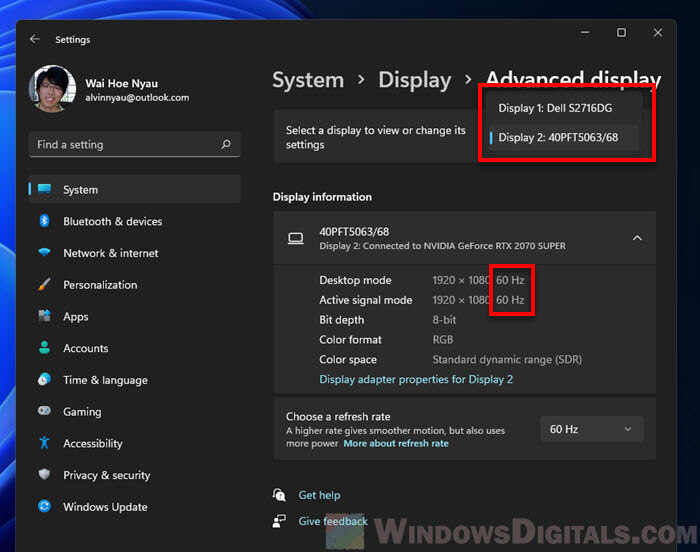Image resolution: width=700 pixels, height=552 pixels.
Task: Click the monitor icon beside 40PFT5063/68
Action: [296, 238]
